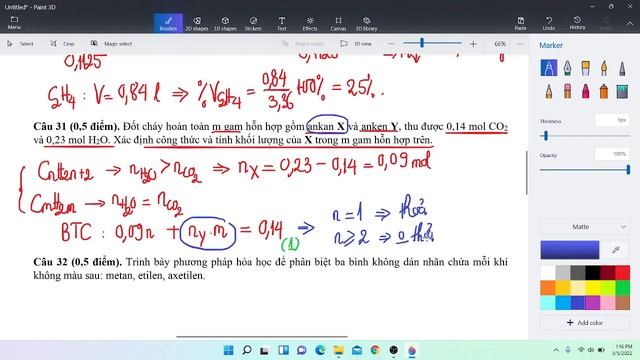
Task: Click Add color button
Action: pos(584,322)
